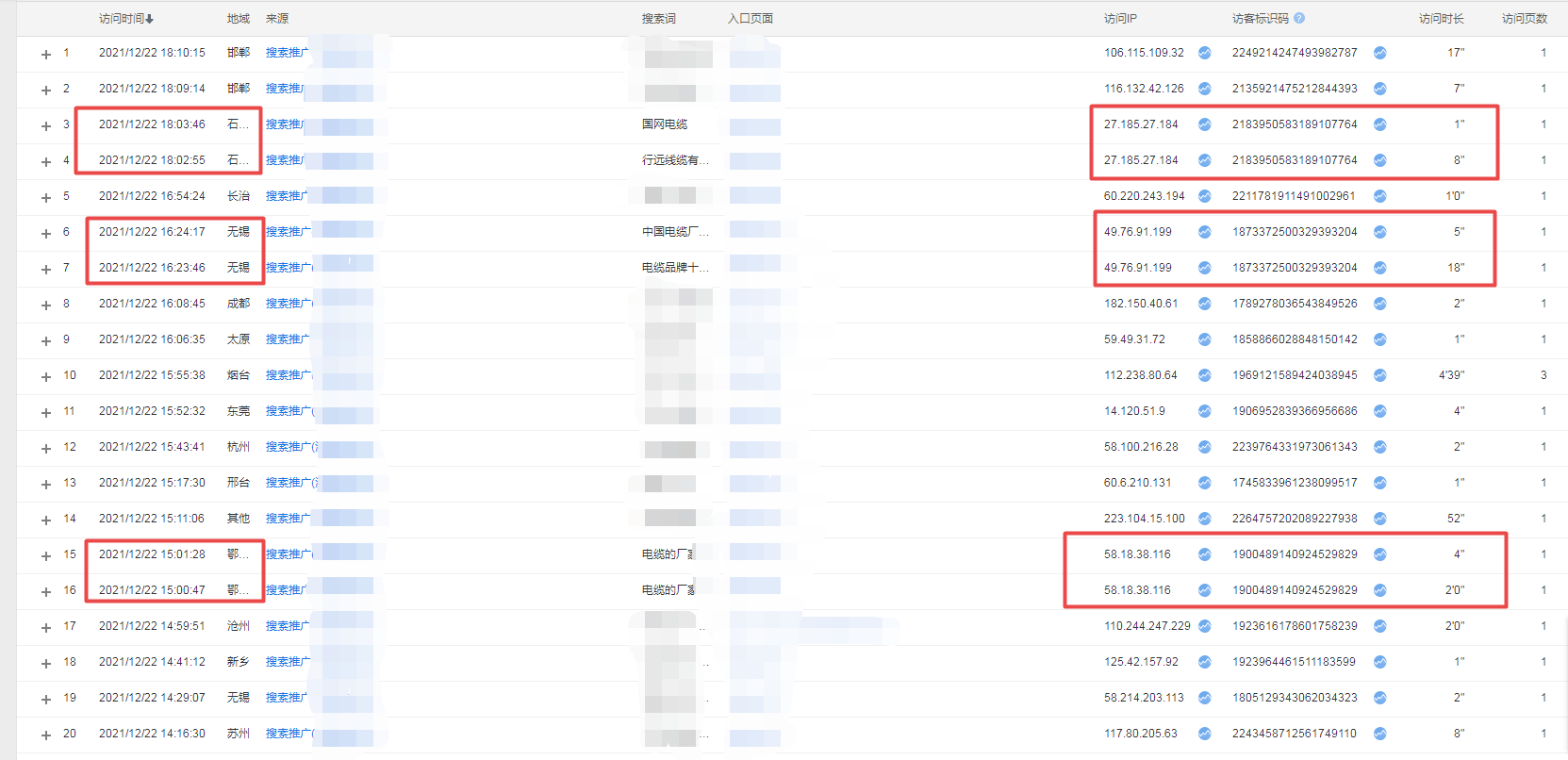This screenshot has width=1568, height=760.
Task: Open the help icon beside 访客标识码
Action: [x=1299, y=18]
